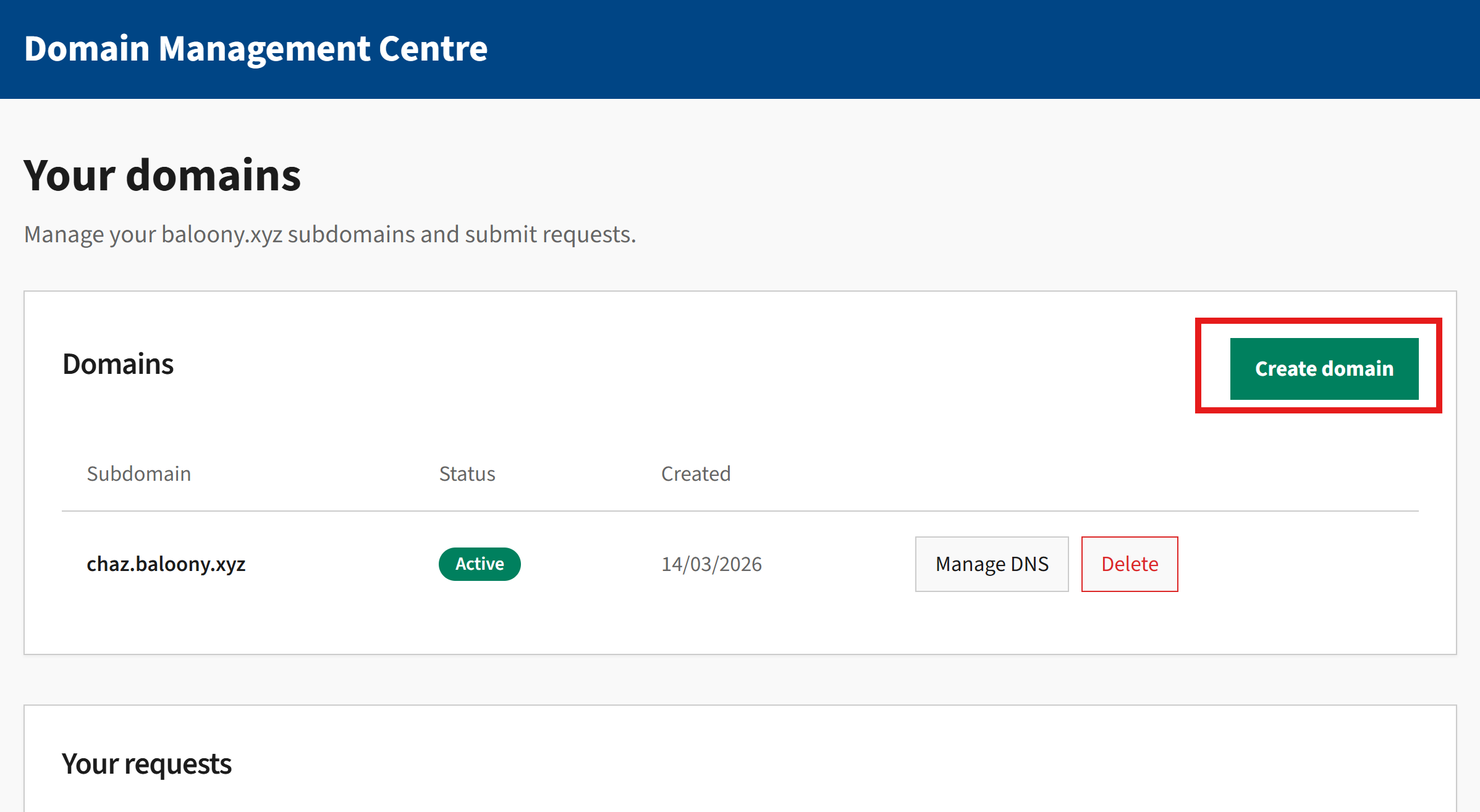Image resolution: width=1480 pixels, height=812 pixels.
Task: Open the Your requests section
Action: pyautogui.click(x=146, y=763)
